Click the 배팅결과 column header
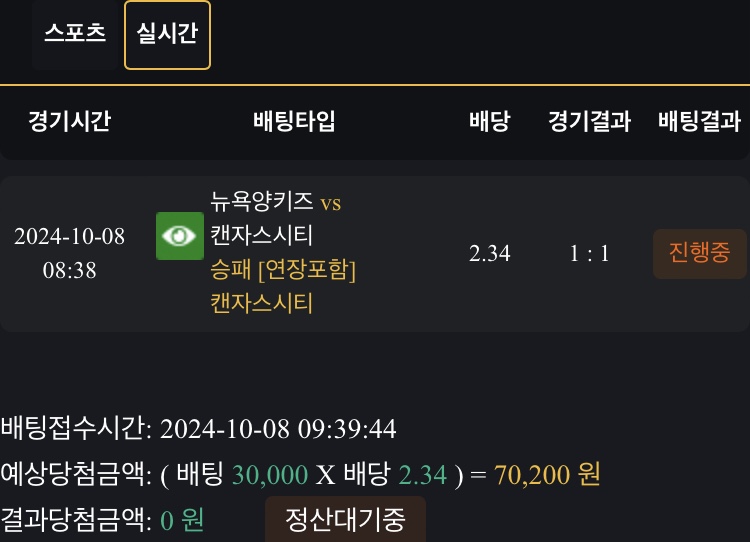Screen dimensions: 750x542 click(x=700, y=122)
